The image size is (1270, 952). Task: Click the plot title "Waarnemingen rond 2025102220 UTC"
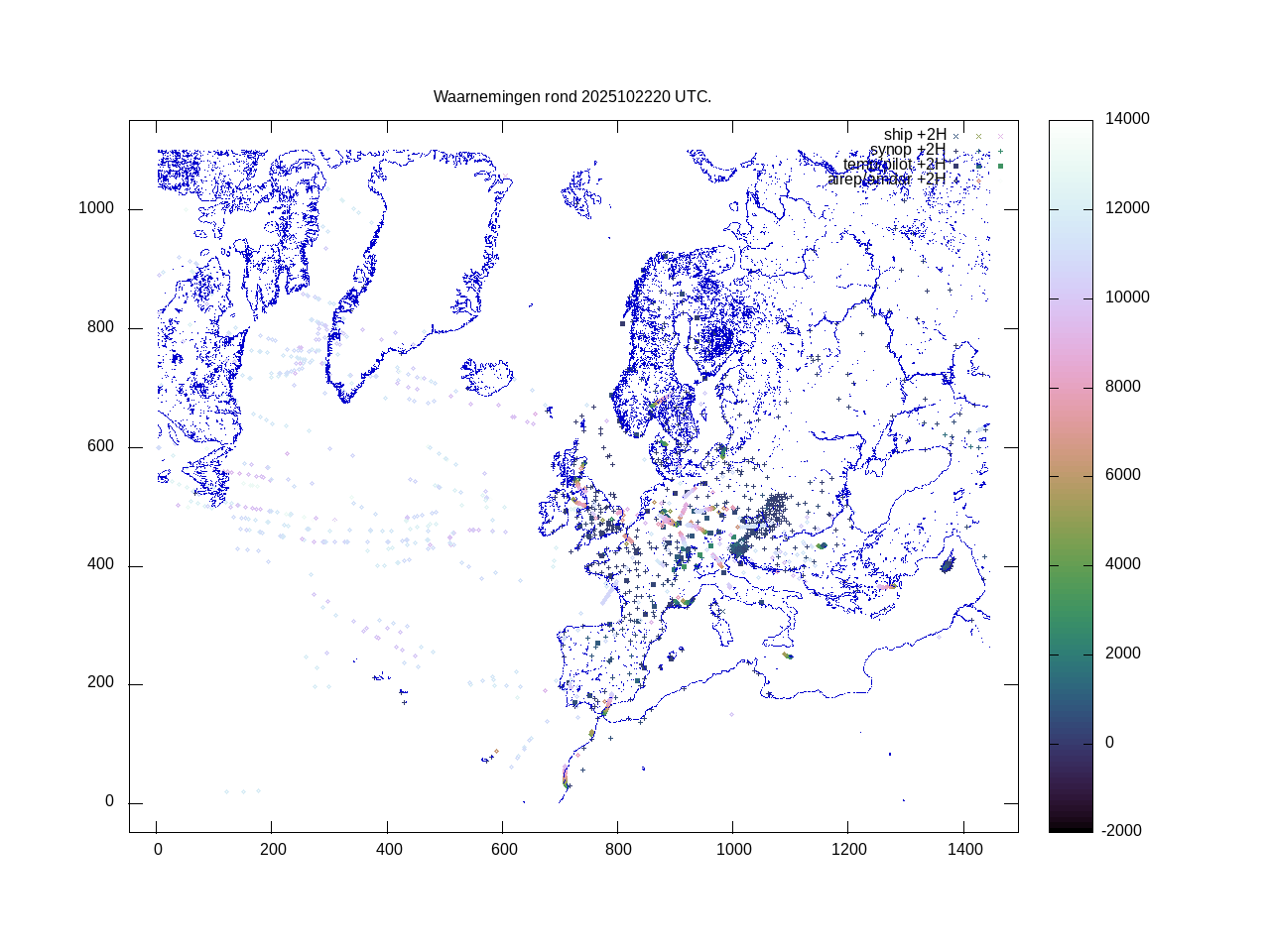pos(571,97)
